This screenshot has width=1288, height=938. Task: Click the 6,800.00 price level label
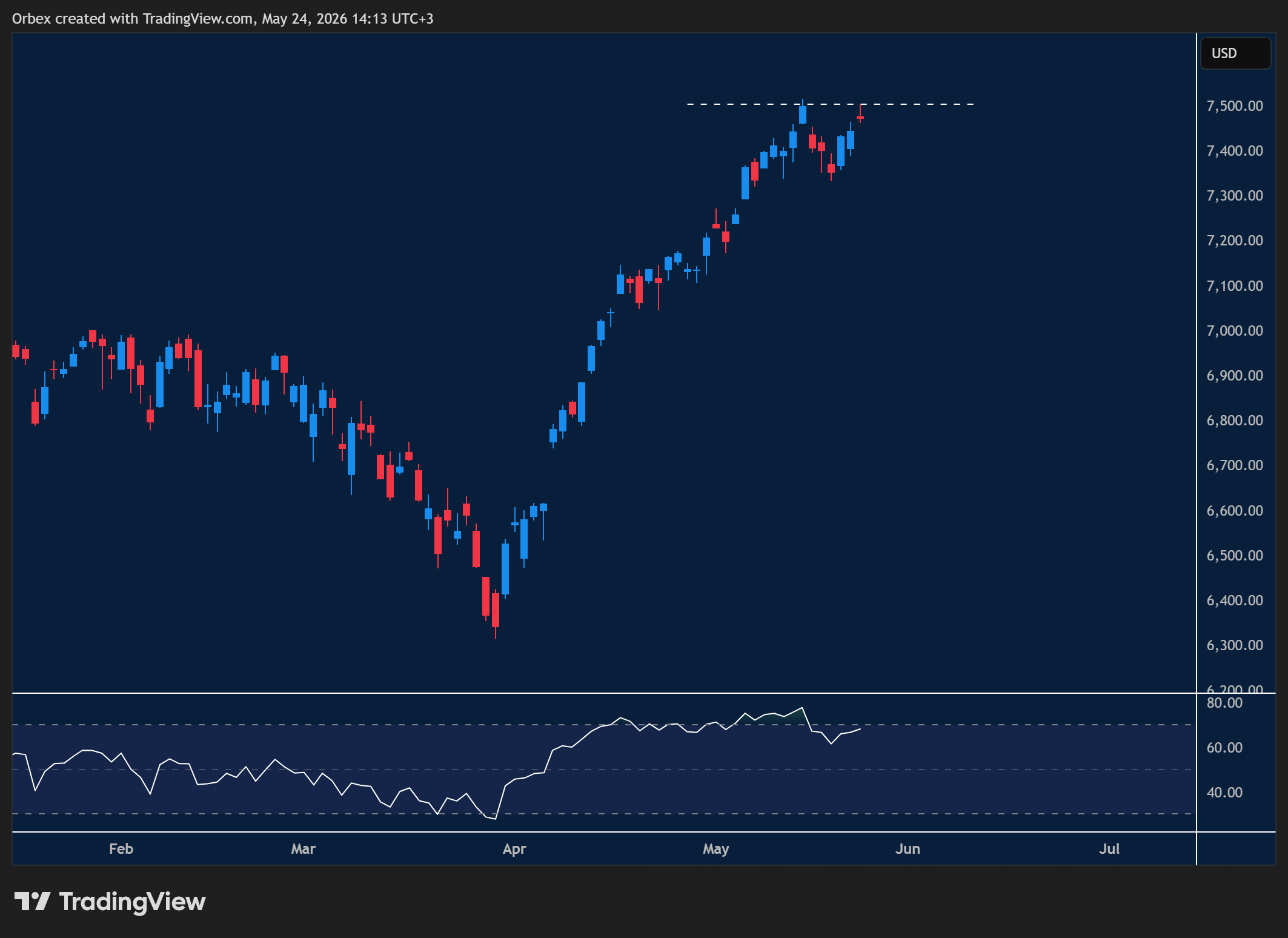tap(1235, 421)
